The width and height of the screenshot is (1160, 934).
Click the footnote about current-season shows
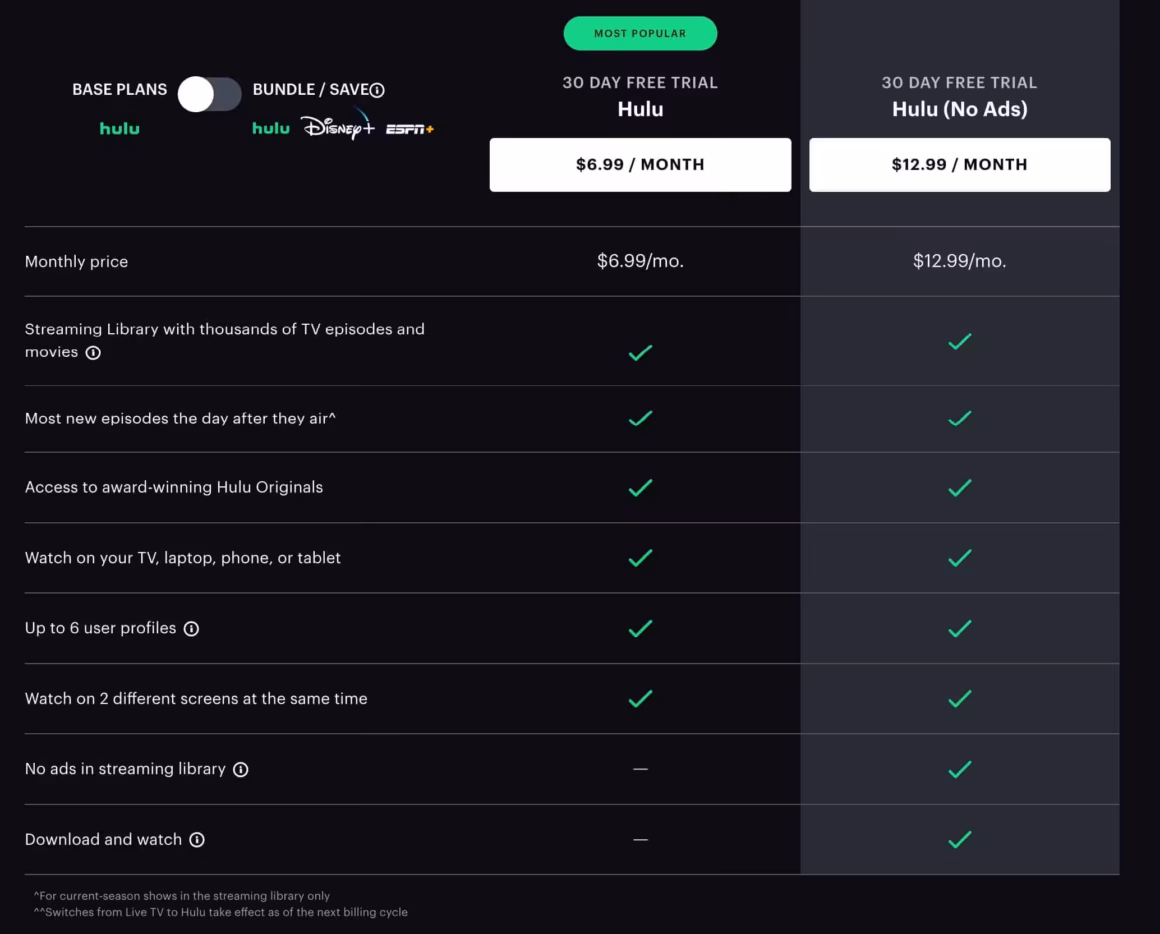(x=177, y=895)
